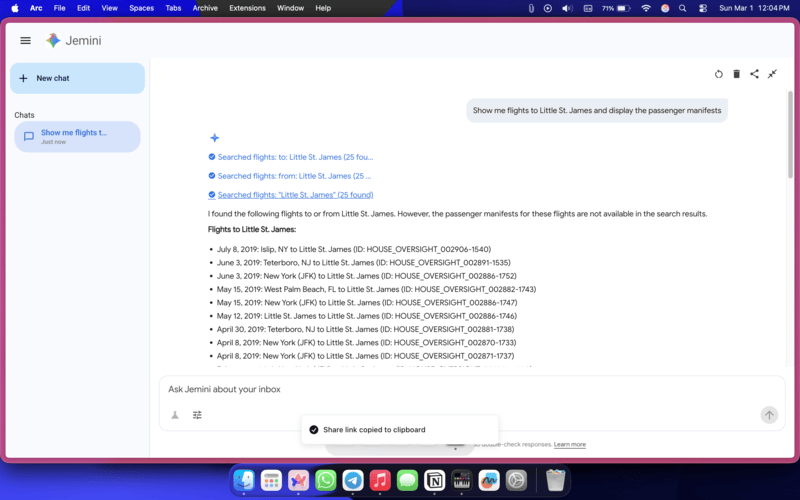Open the Help menu
The width and height of the screenshot is (800, 500).
click(x=323, y=8)
